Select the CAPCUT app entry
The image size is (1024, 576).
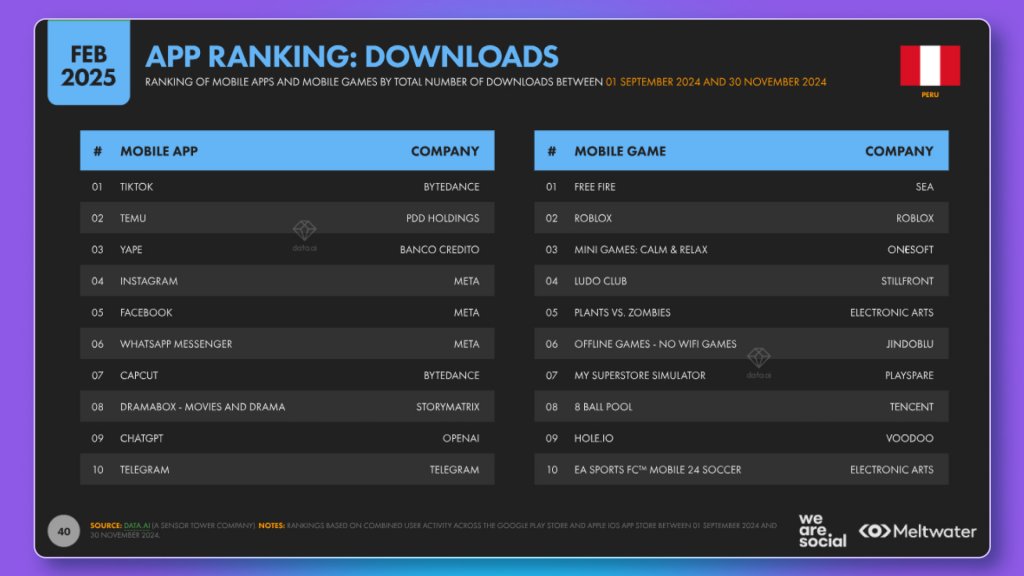[139, 375]
